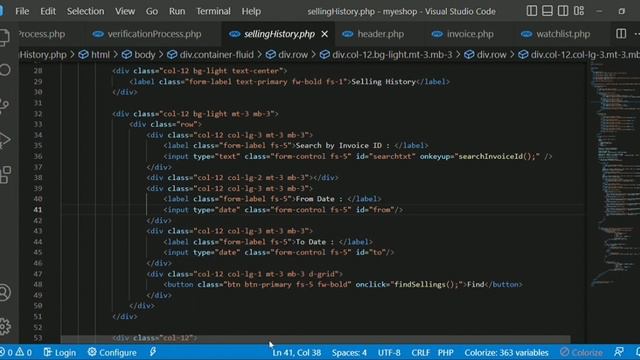The height and width of the screenshot is (360, 640).
Task: Toggle bottom panel layout icon
Action: tap(547, 11)
